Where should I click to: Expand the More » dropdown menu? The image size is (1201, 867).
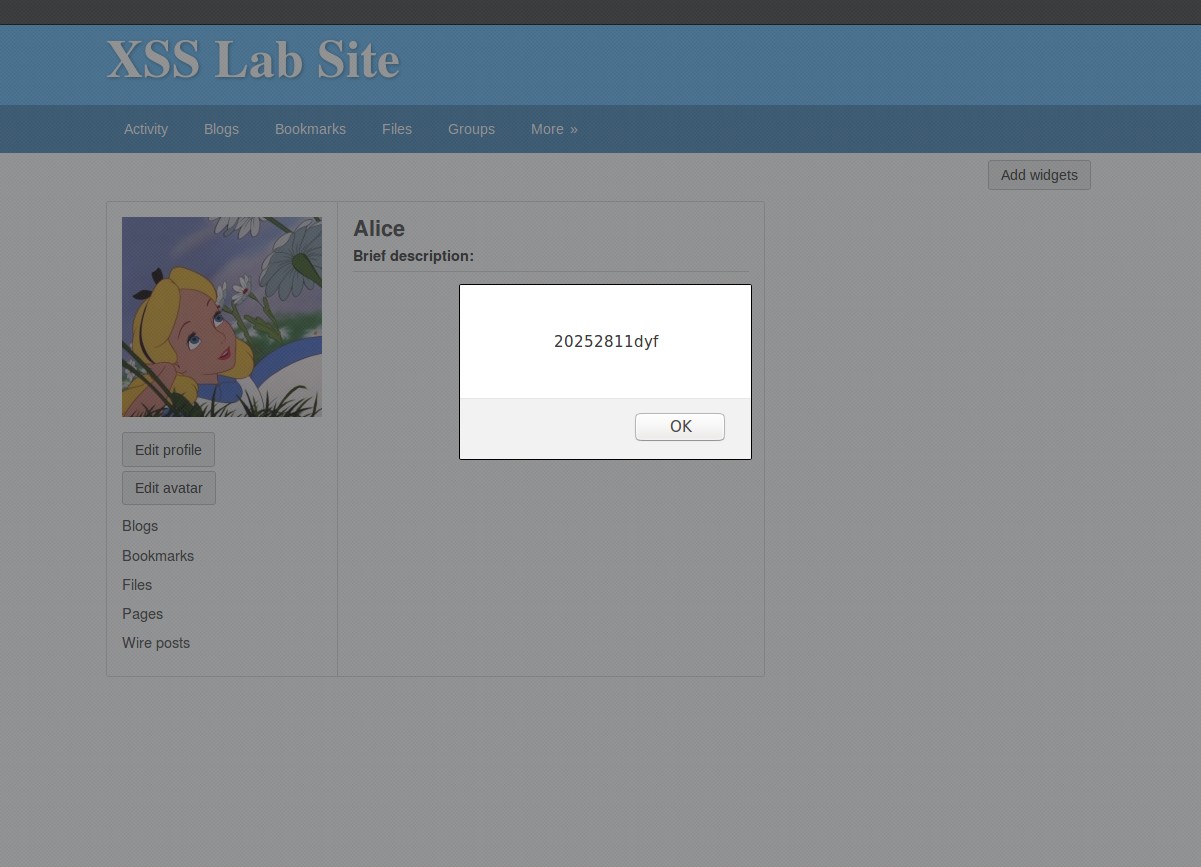(554, 129)
